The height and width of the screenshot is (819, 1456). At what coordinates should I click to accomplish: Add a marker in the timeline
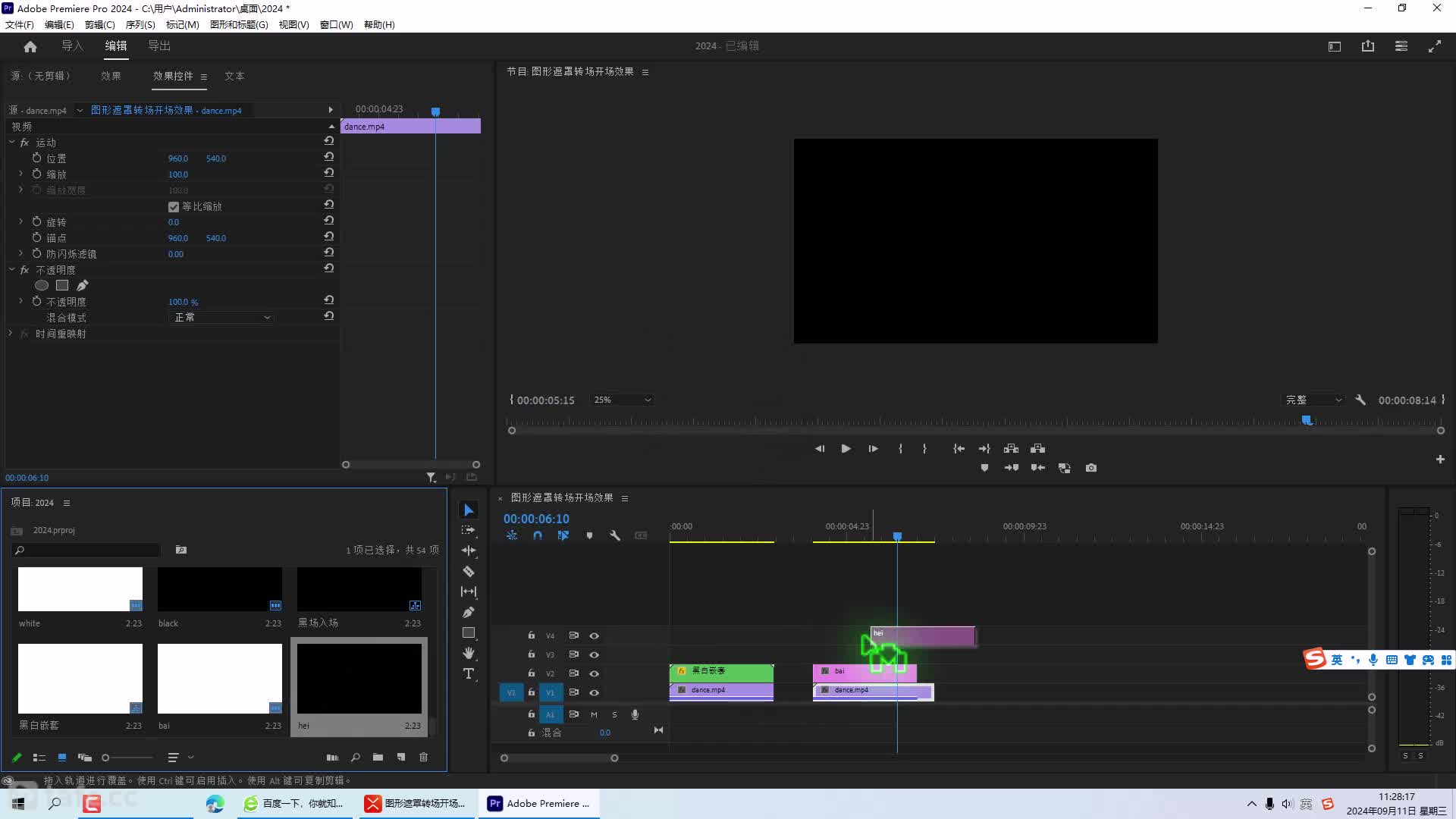(589, 535)
